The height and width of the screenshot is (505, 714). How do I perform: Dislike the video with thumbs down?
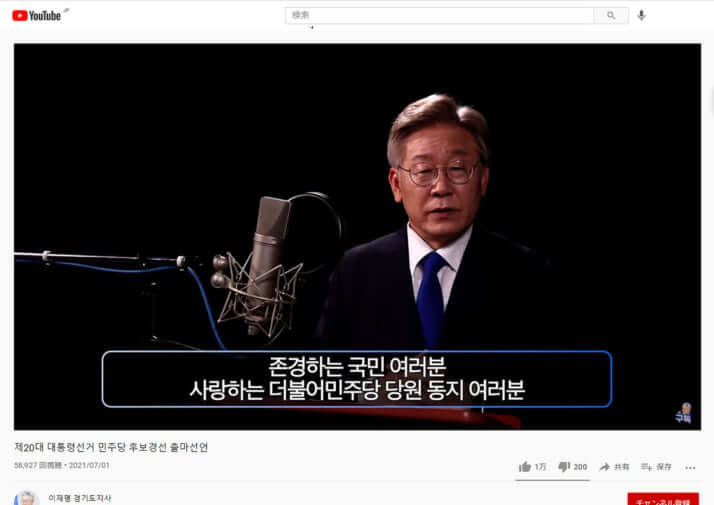click(563, 467)
